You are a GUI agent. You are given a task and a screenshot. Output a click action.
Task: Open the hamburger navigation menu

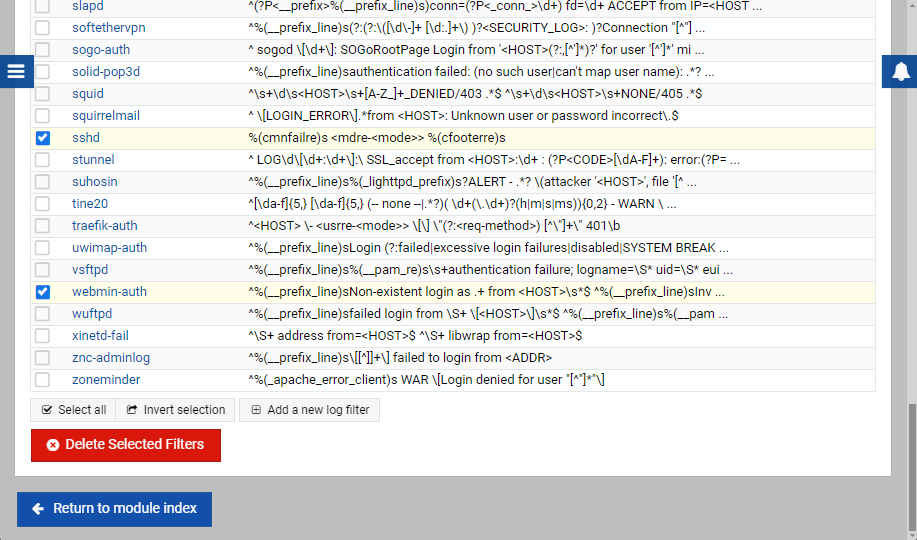coord(16,71)
